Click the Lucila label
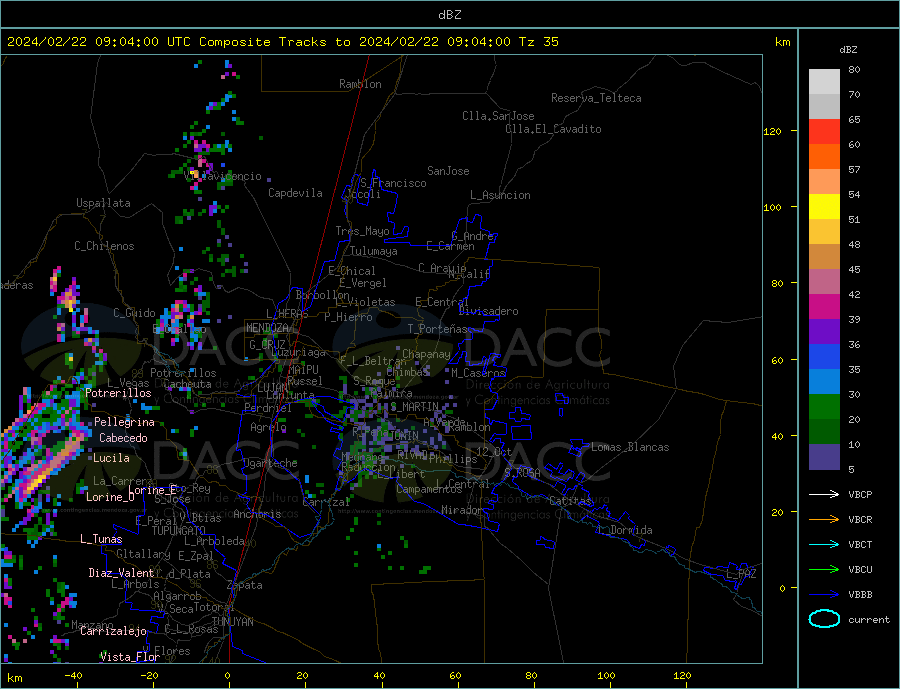This screenshot has height=689, width=900. [x=111, y=458]
